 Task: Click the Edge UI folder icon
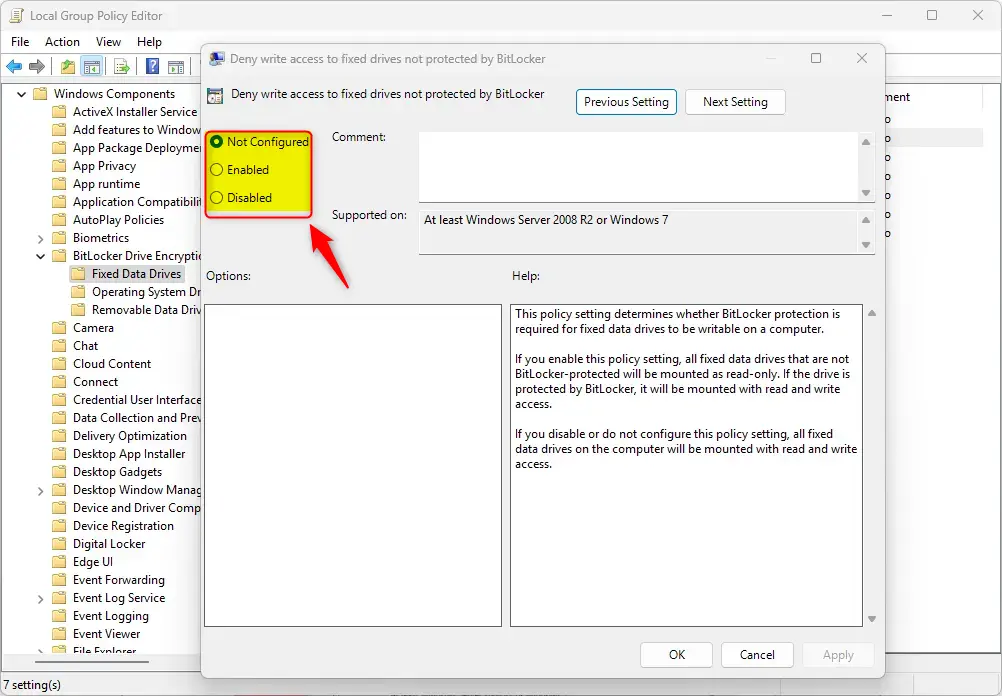[59, 562]
